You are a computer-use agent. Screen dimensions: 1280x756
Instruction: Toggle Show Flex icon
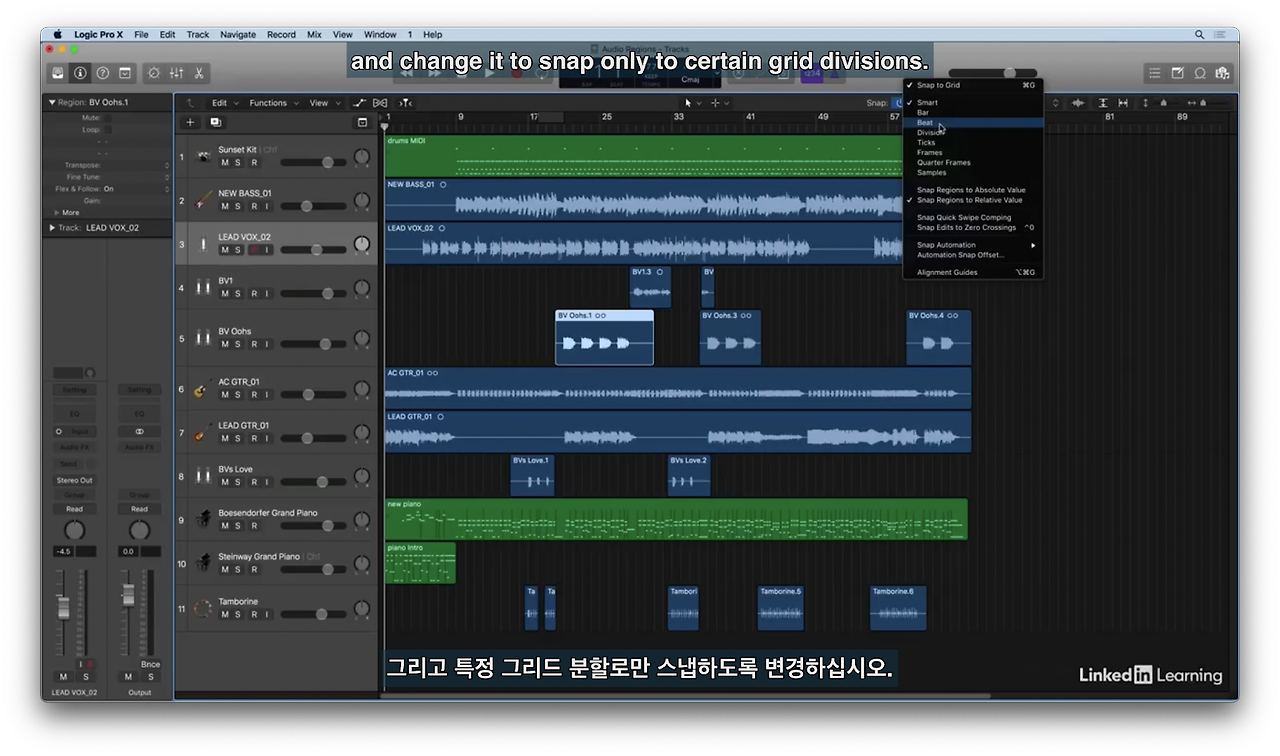click(380, 103)
